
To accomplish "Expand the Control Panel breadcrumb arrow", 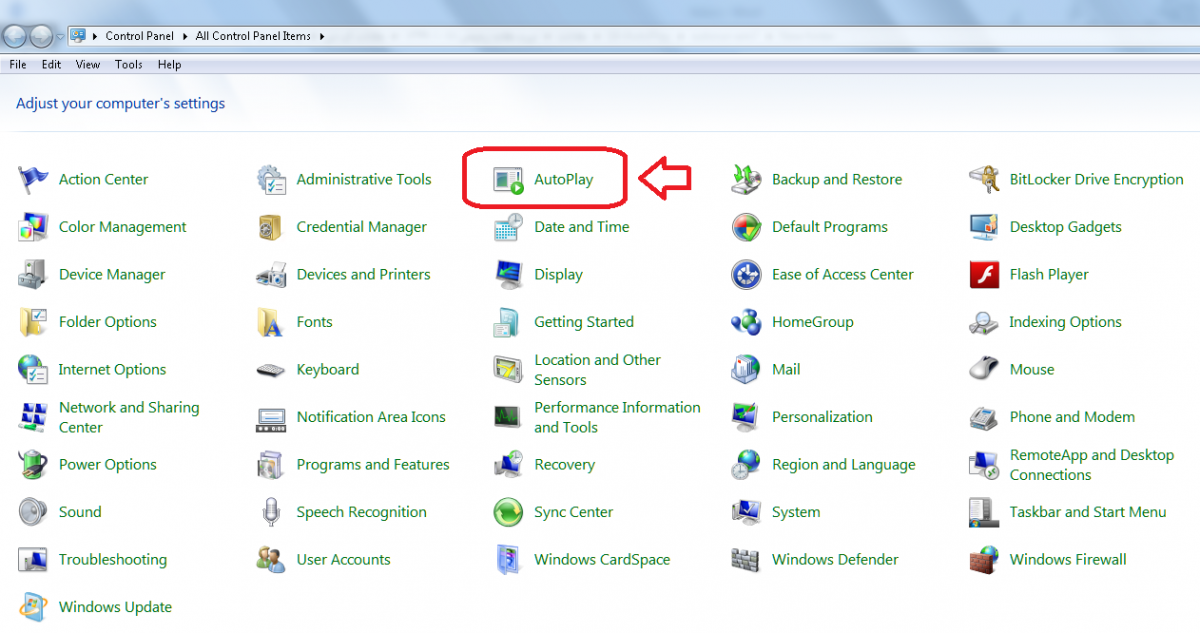I will coord(185,36).
